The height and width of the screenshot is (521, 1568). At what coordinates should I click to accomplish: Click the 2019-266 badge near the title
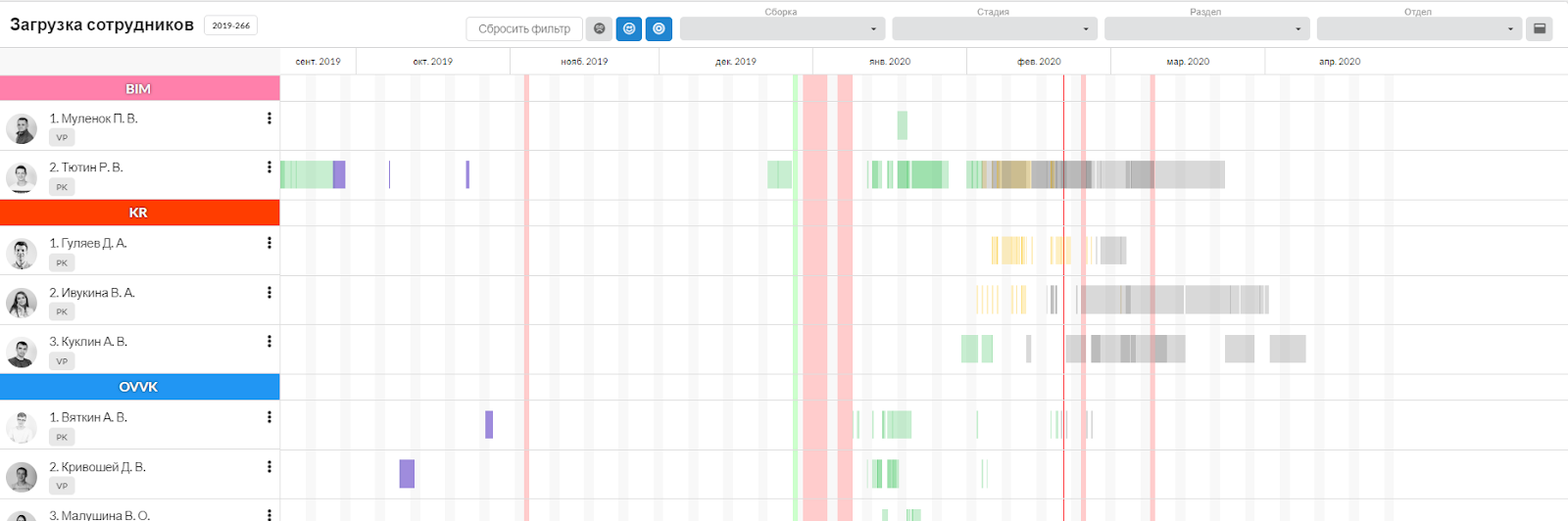(230, 25)
